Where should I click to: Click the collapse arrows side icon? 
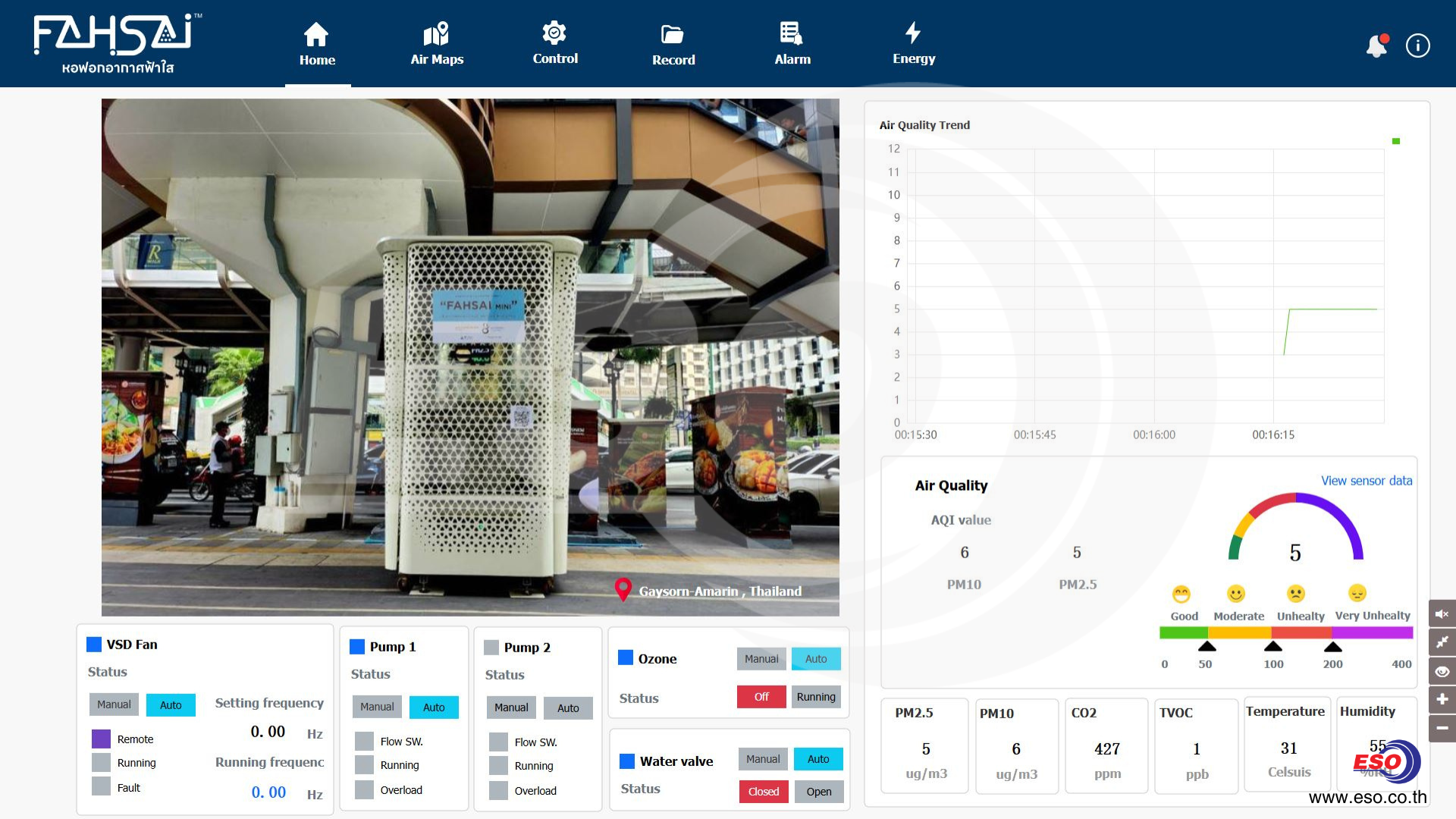click(x=1442, y=642)
